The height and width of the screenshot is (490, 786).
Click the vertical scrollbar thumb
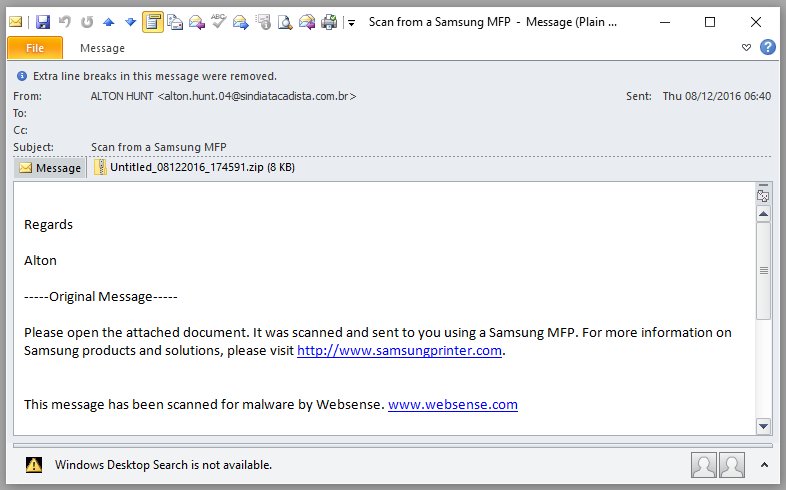tap(763, 271)
